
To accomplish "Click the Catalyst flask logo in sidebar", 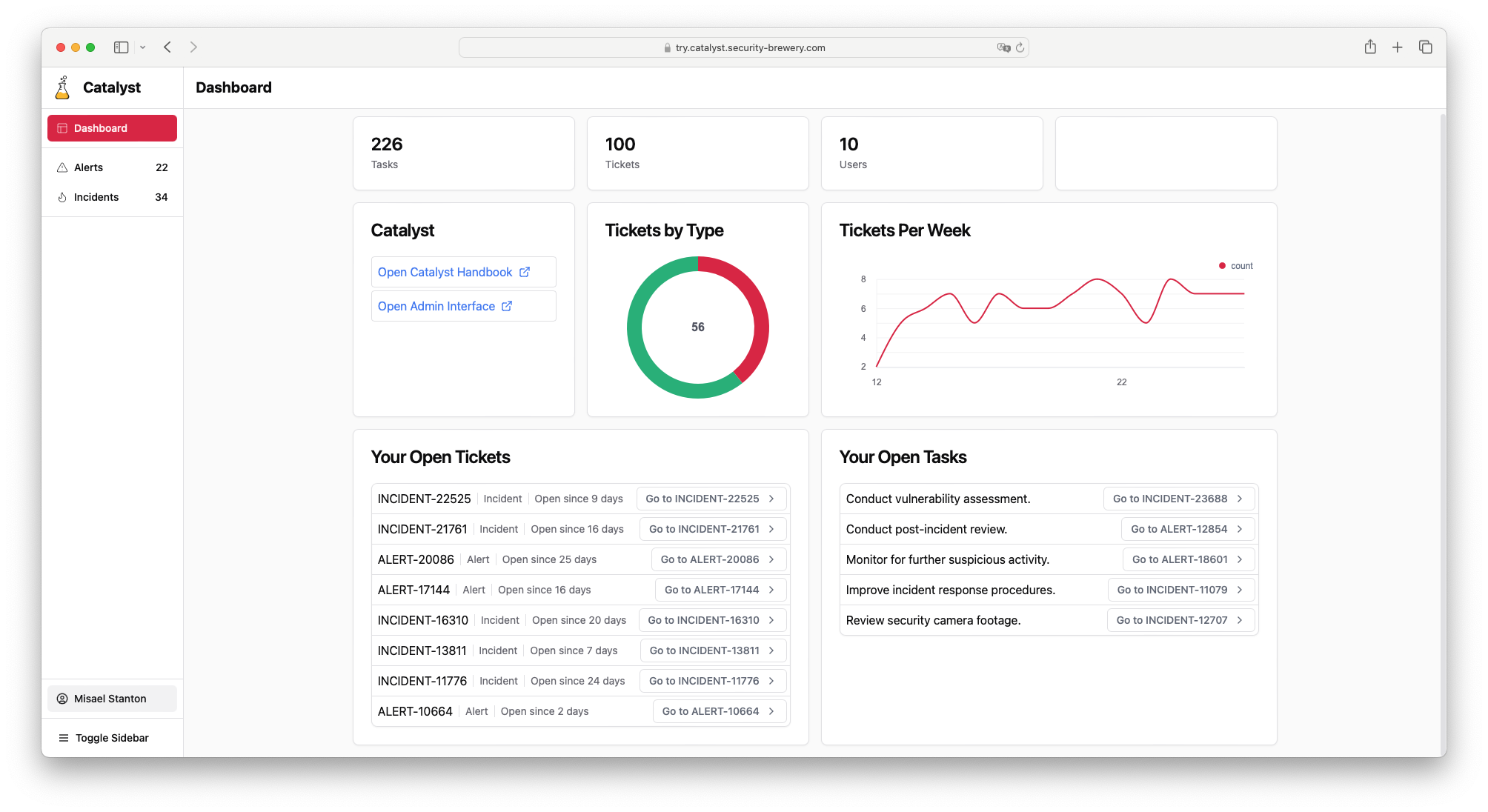I will (x=62, y=87).
